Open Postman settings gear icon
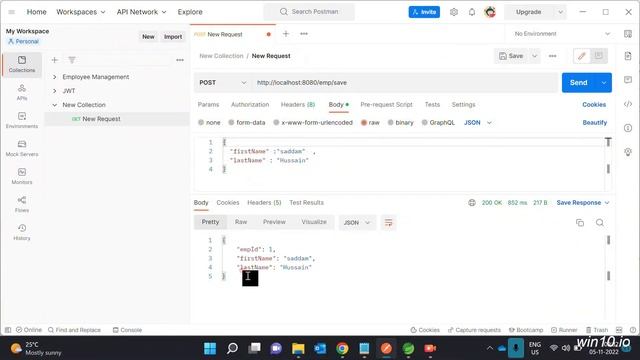Viewport: 640px width, 360px height. tap(454, 12)
